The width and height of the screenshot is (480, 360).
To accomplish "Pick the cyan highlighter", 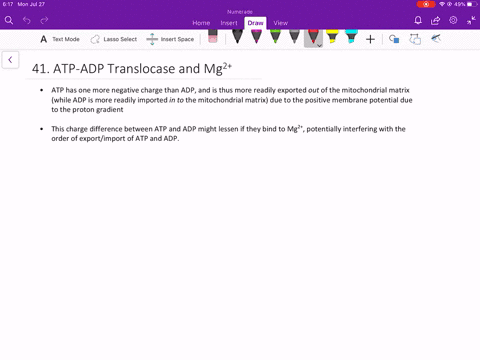I will (351, 37).
